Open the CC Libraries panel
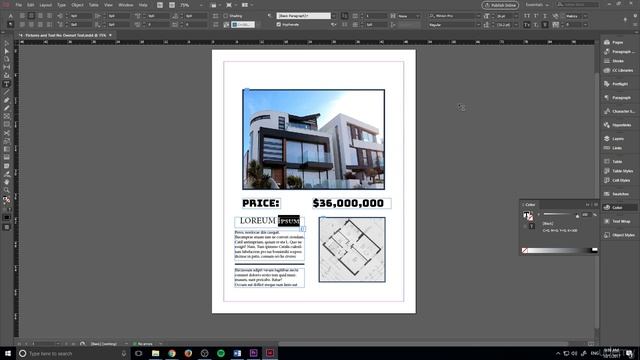The image size is (640, 360). coord(618,70)
